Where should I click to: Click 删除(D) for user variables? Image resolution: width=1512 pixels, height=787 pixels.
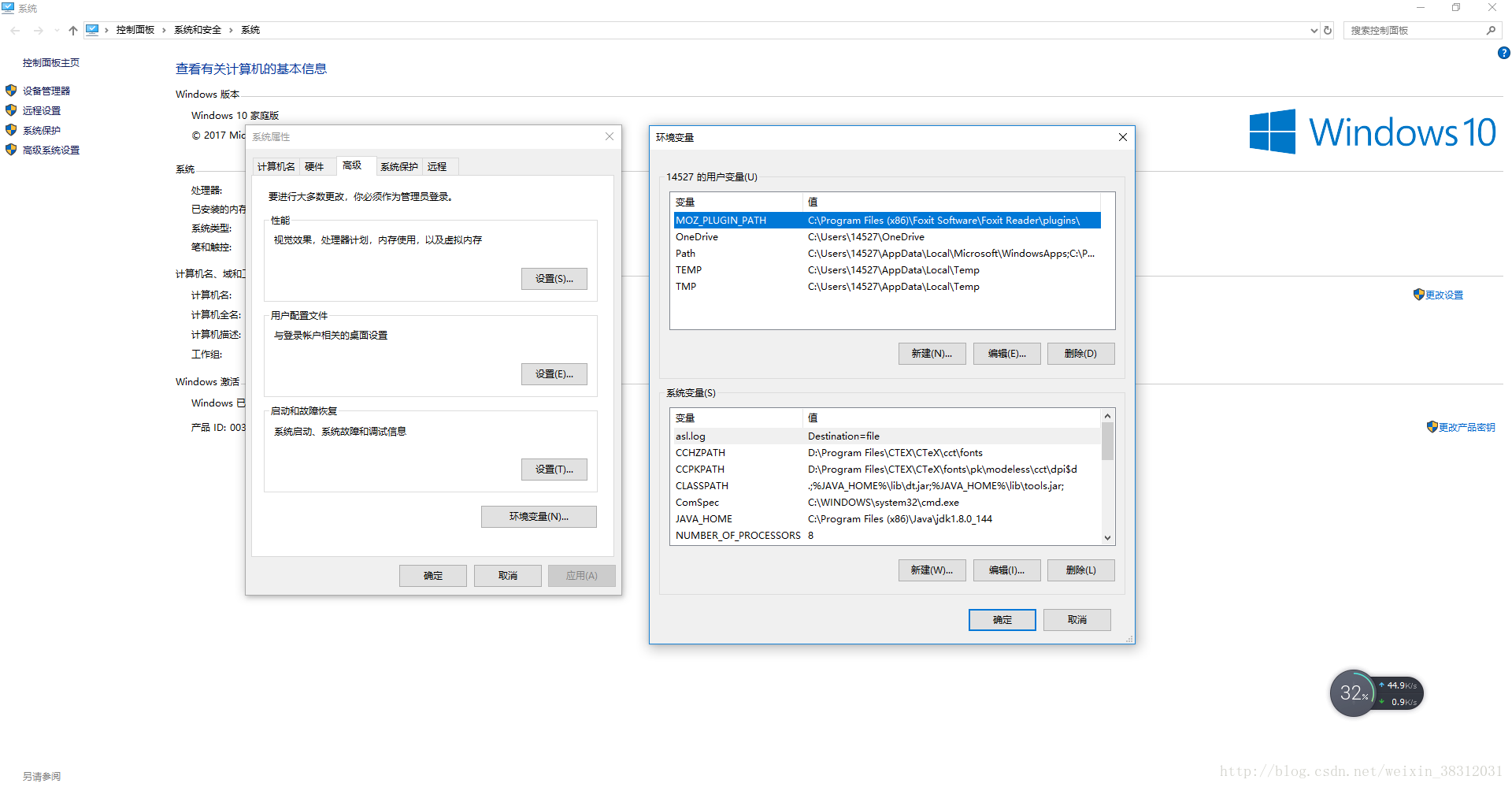pos(1081,354)
